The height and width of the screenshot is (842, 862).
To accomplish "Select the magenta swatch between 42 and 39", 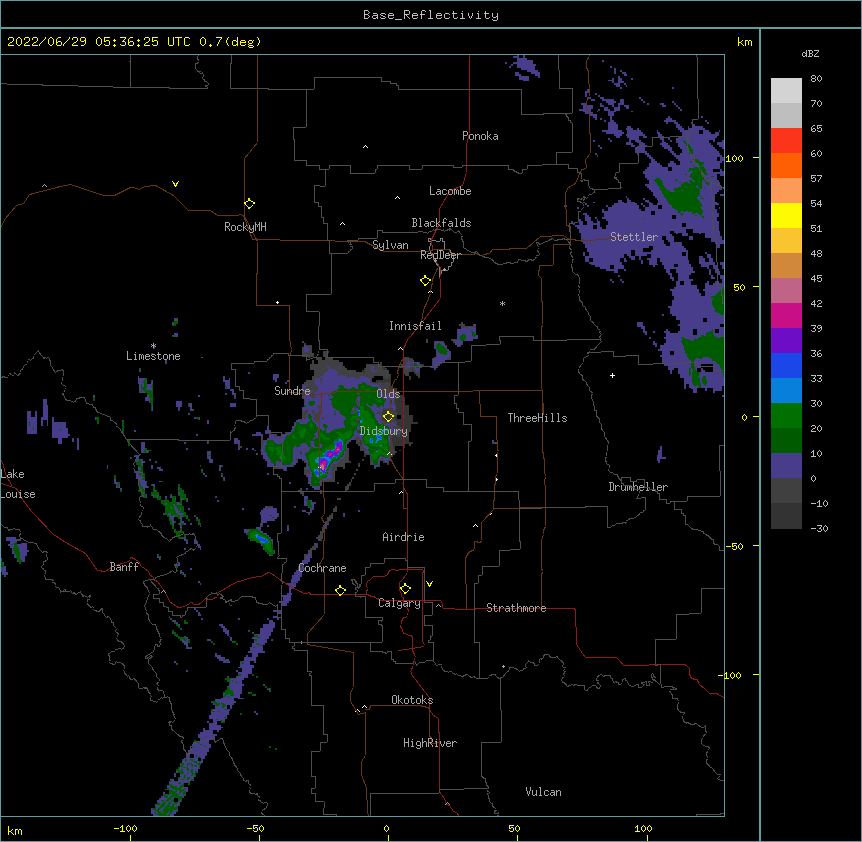I will pyautogui.click(x=786, y=315).
